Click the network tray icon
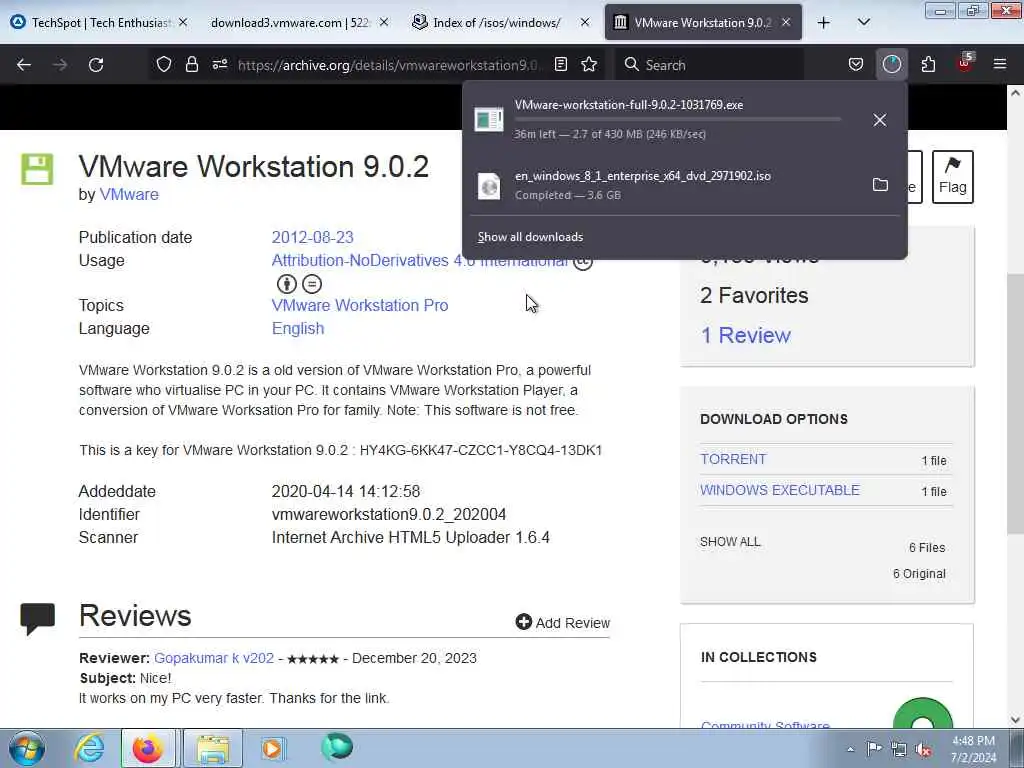Viewport: 1024px width, 768px height. point(899,749)
